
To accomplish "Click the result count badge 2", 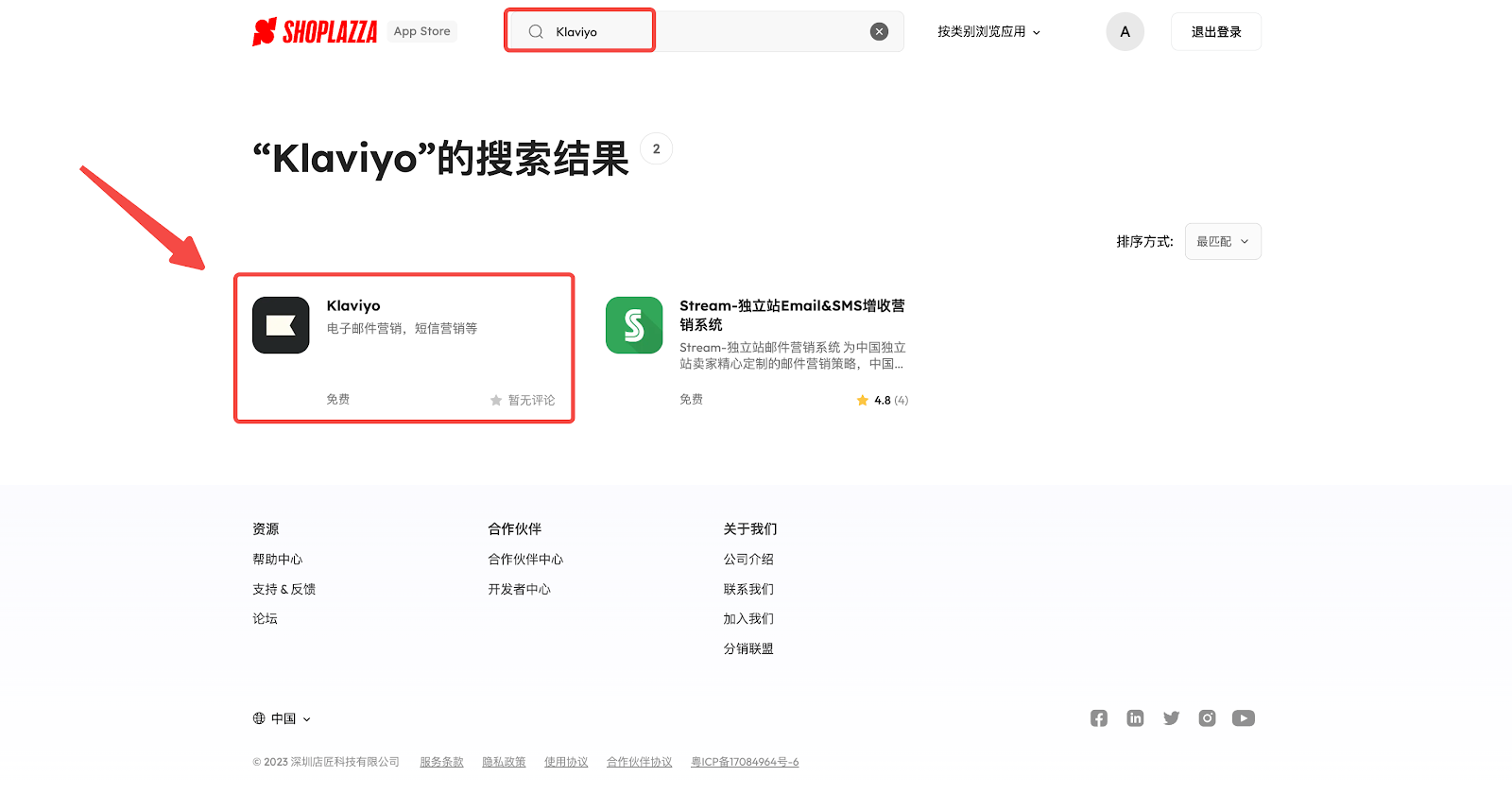I will pyautogui.click(x=657, y=149).
